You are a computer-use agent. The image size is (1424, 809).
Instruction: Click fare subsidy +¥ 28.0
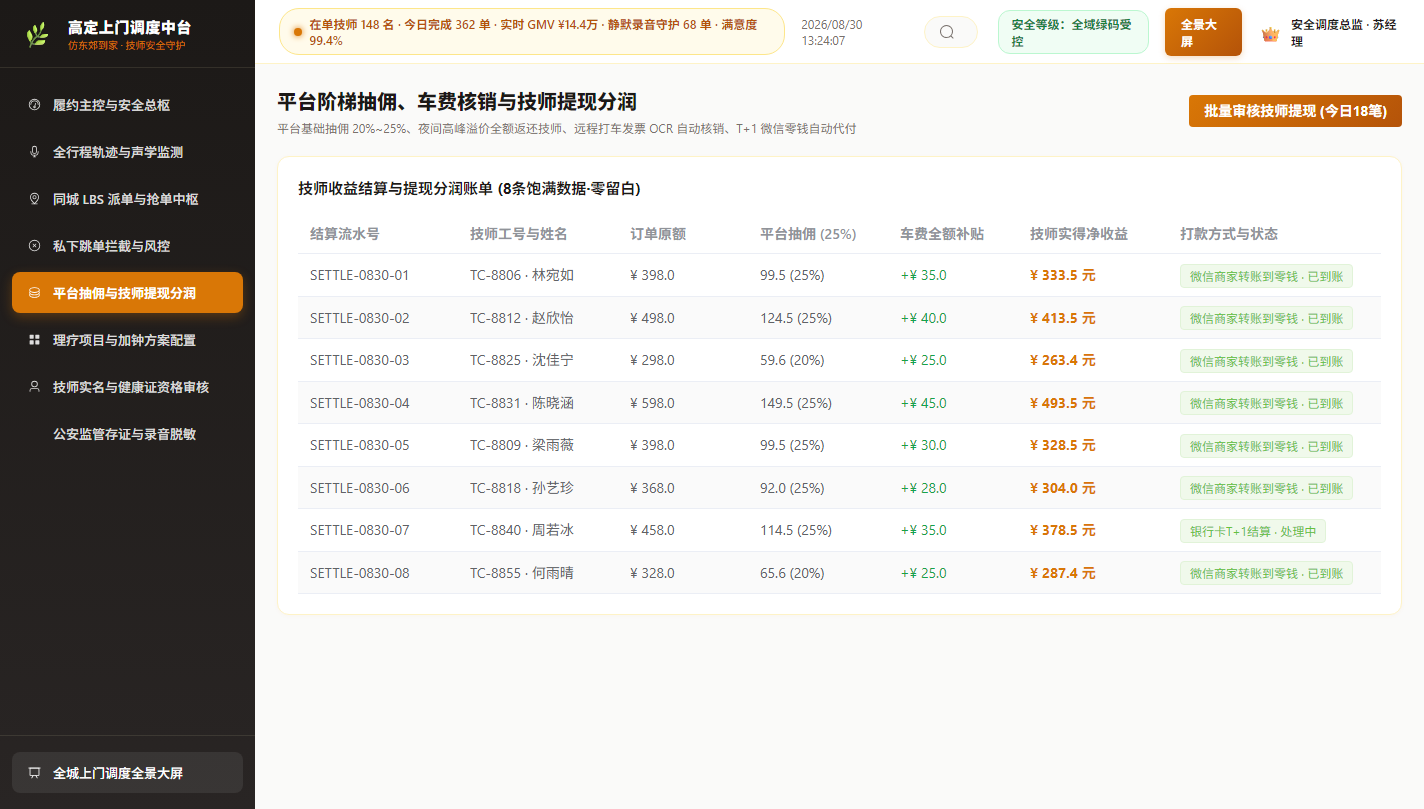[923, 488]
